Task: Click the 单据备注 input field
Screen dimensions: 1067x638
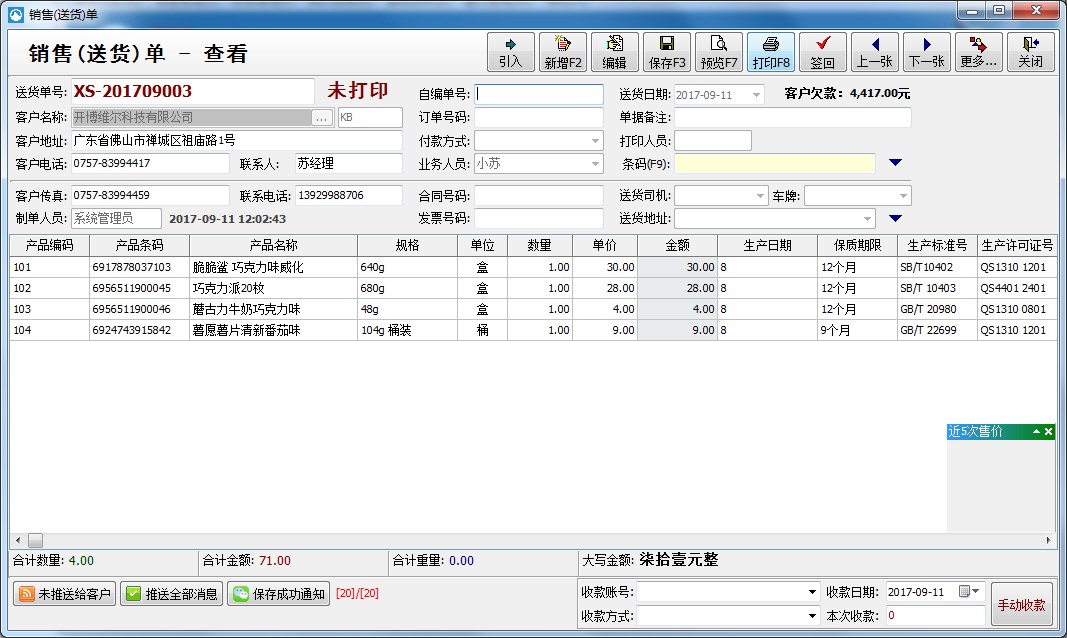Action: pos(792,117)
